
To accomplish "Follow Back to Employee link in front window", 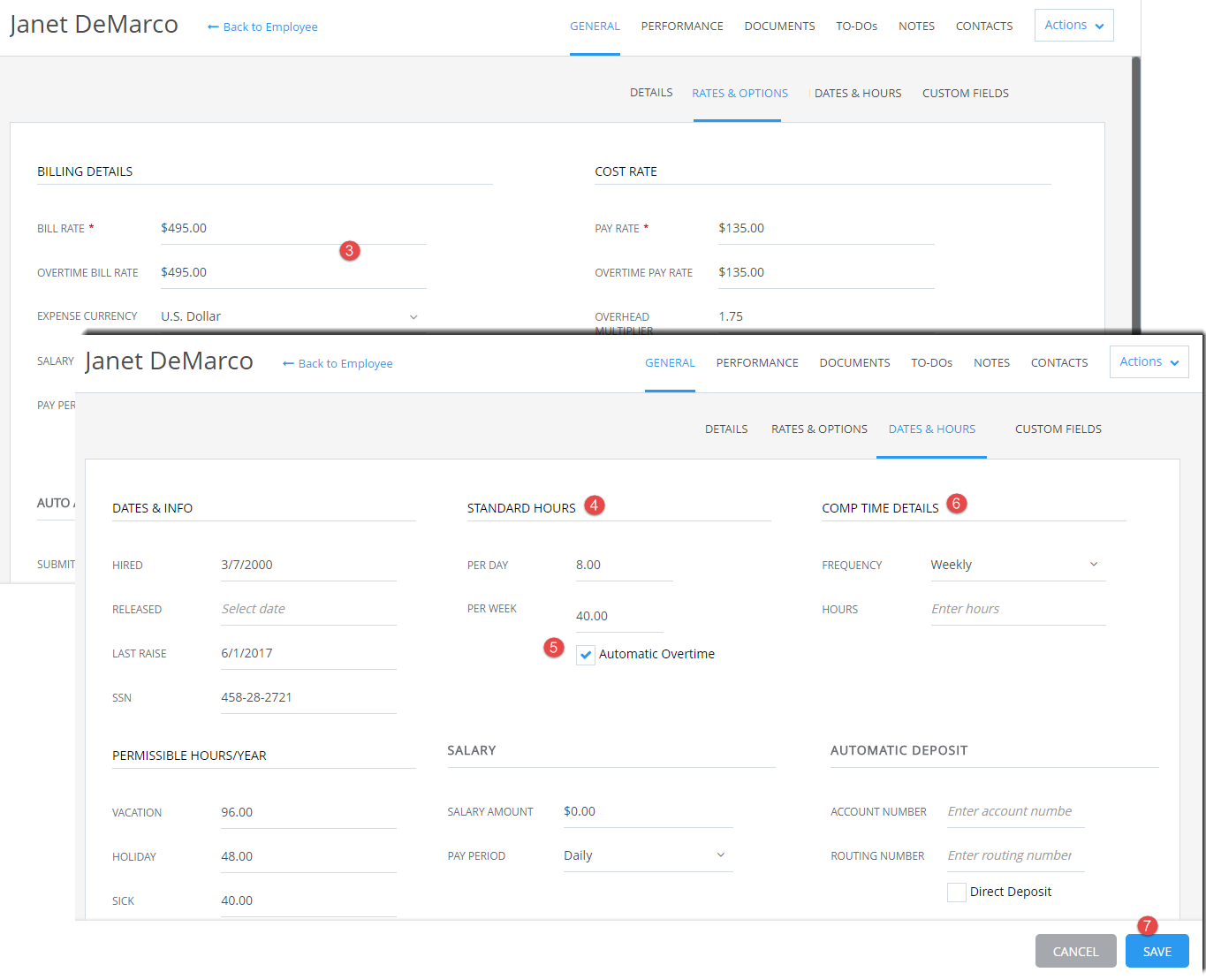I will 338,363.
